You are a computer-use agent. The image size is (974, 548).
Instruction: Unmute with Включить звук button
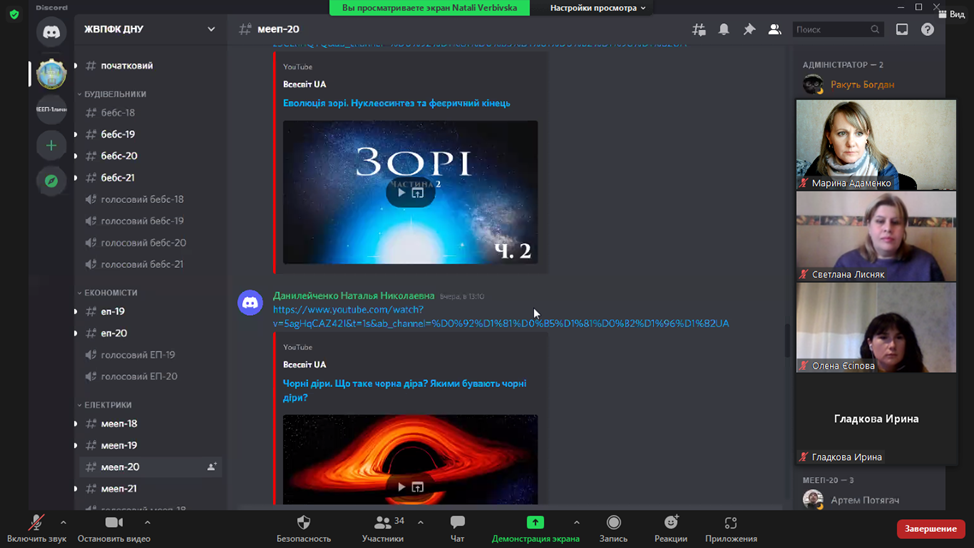(x=37, y=529)
